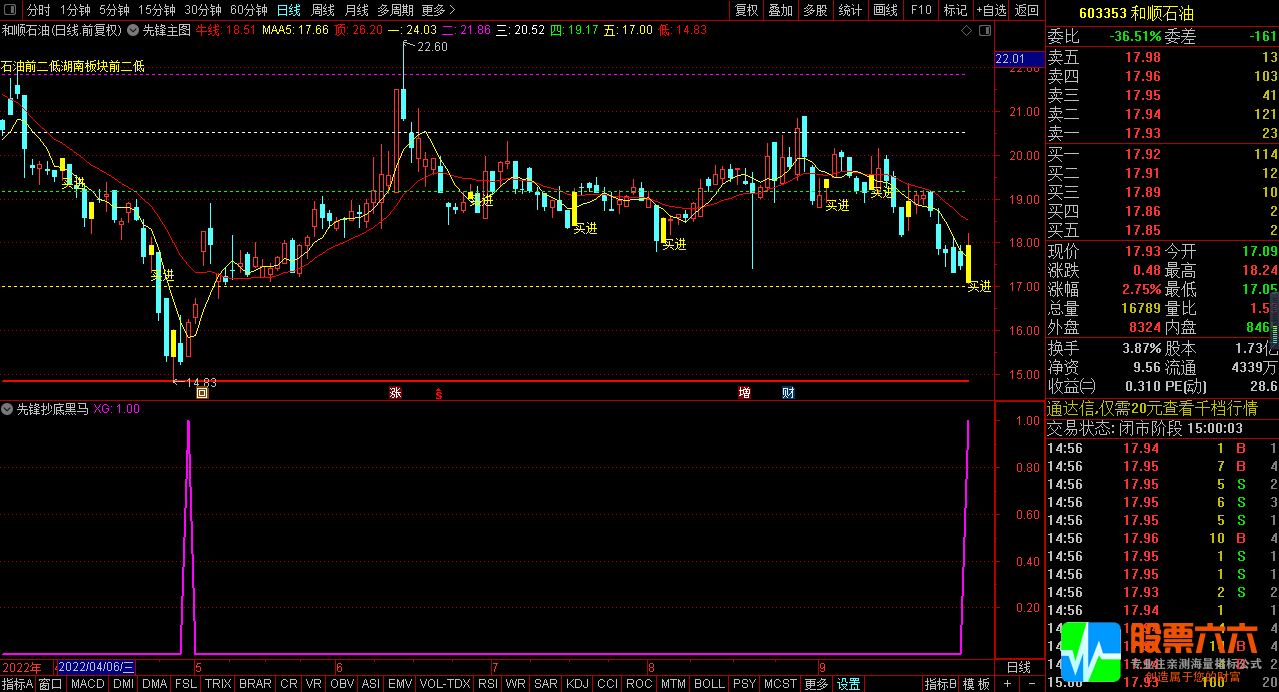The height and width of the screenshot is (692, 1279).
Task: Click the orange square event marker near 14.83
Action: (x=202, y=393)
